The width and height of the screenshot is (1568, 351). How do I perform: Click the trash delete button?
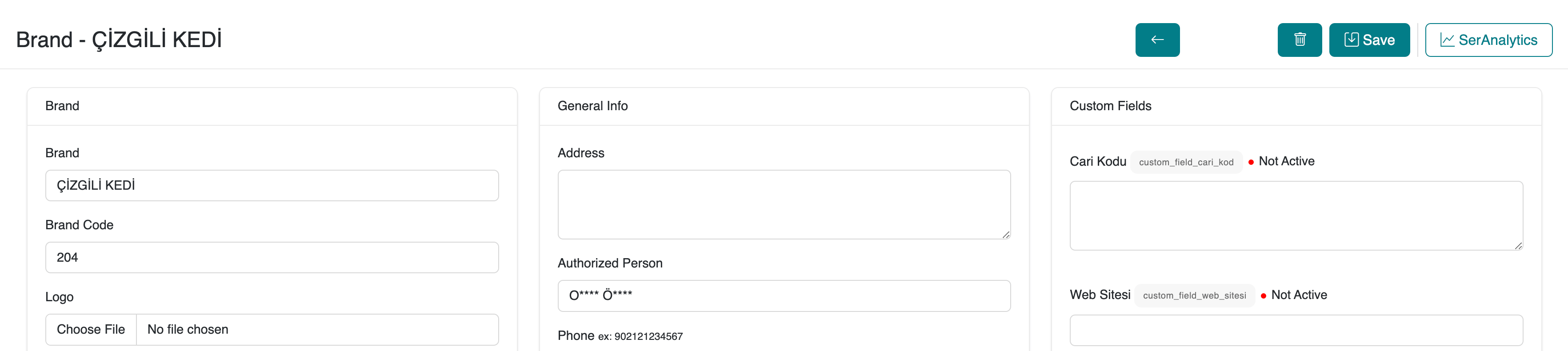click(1300, 40)
